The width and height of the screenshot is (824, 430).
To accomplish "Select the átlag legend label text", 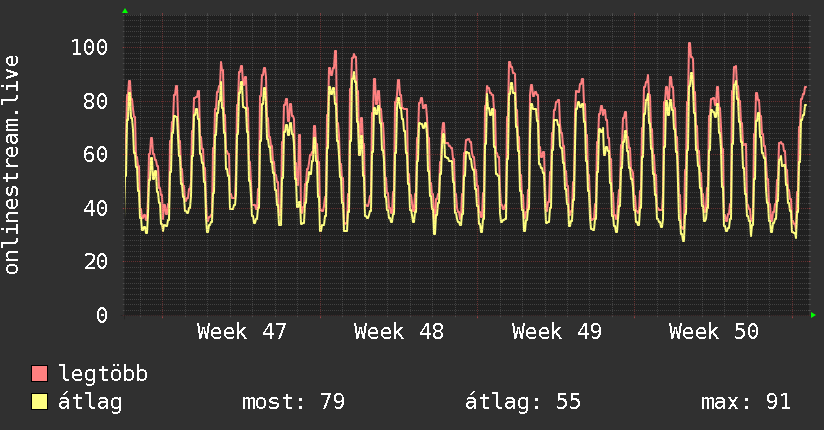I will tap(91, 402).
